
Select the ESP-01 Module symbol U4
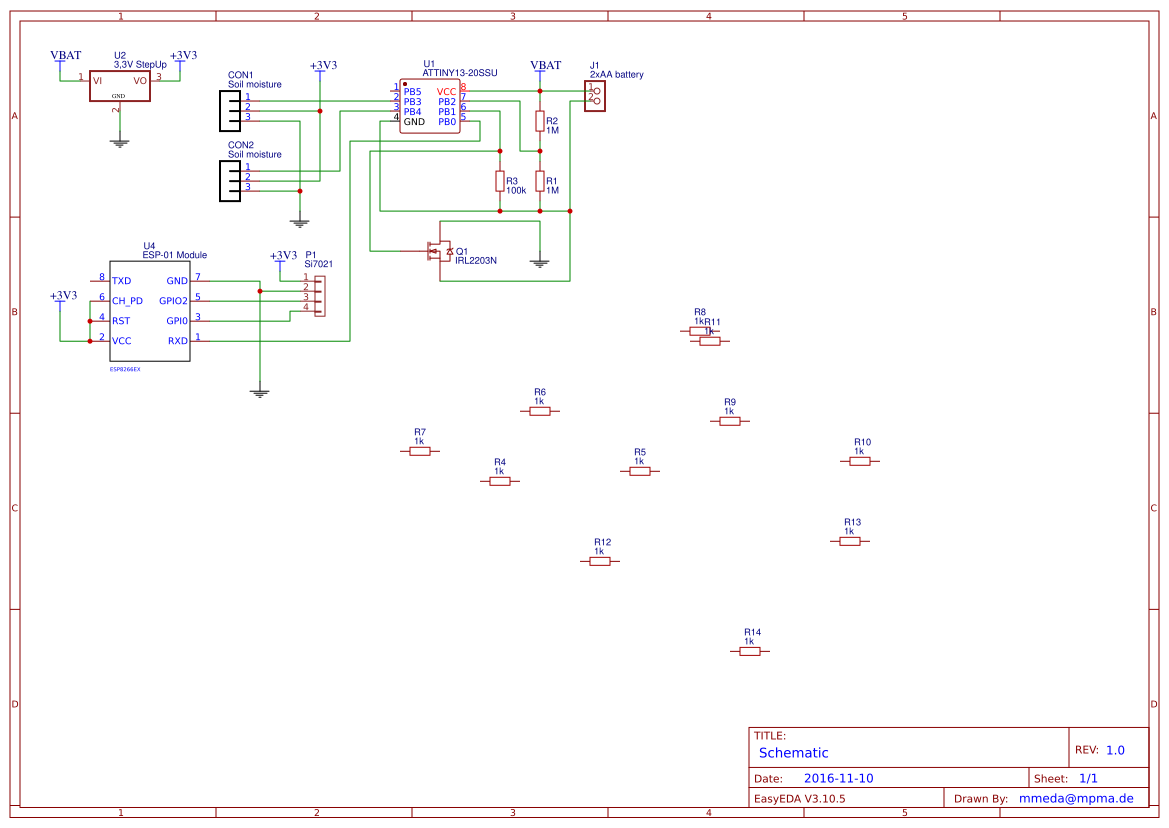point(148,310)
